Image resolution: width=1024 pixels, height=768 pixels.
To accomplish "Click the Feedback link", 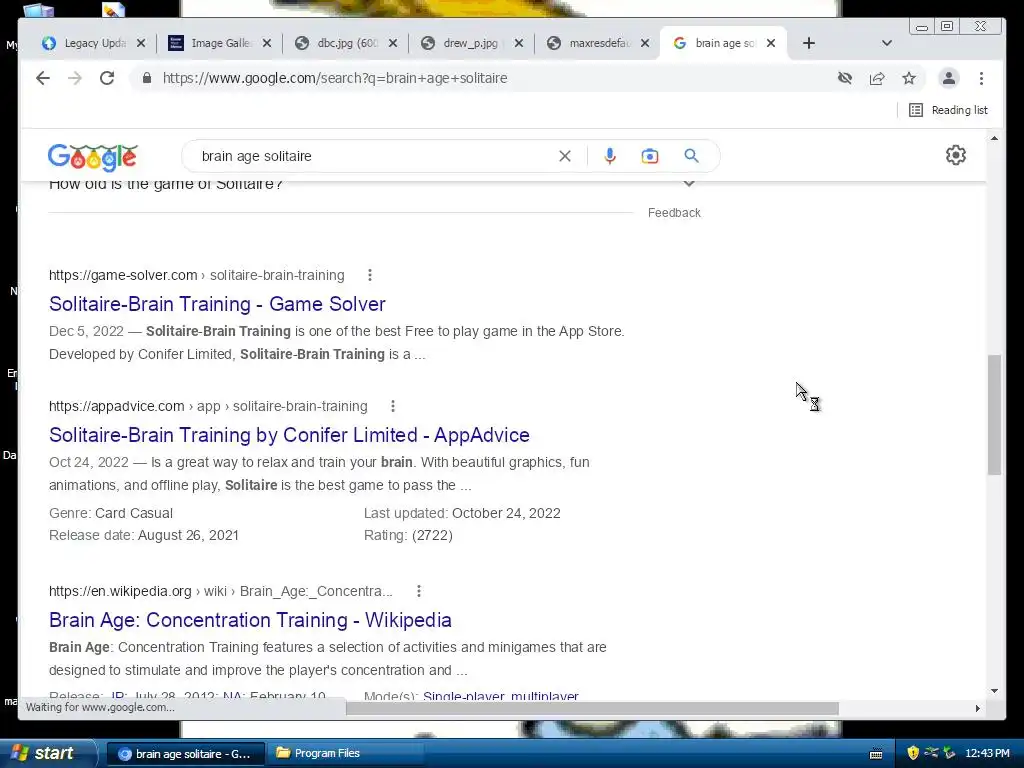I will 674,213.
